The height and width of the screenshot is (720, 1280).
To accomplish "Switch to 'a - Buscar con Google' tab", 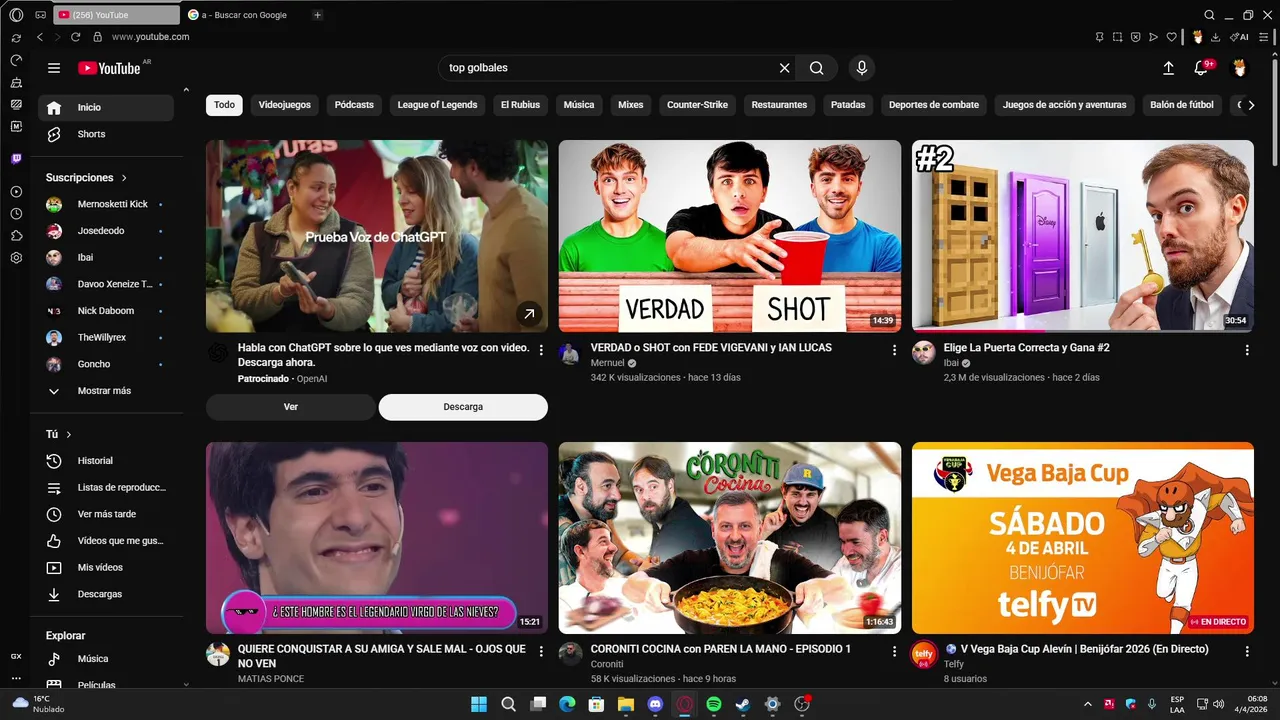I will pos(244,15).
